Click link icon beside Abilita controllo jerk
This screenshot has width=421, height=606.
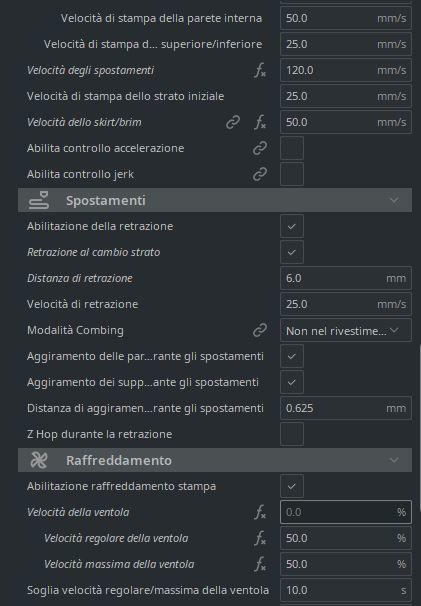(260, 174)
